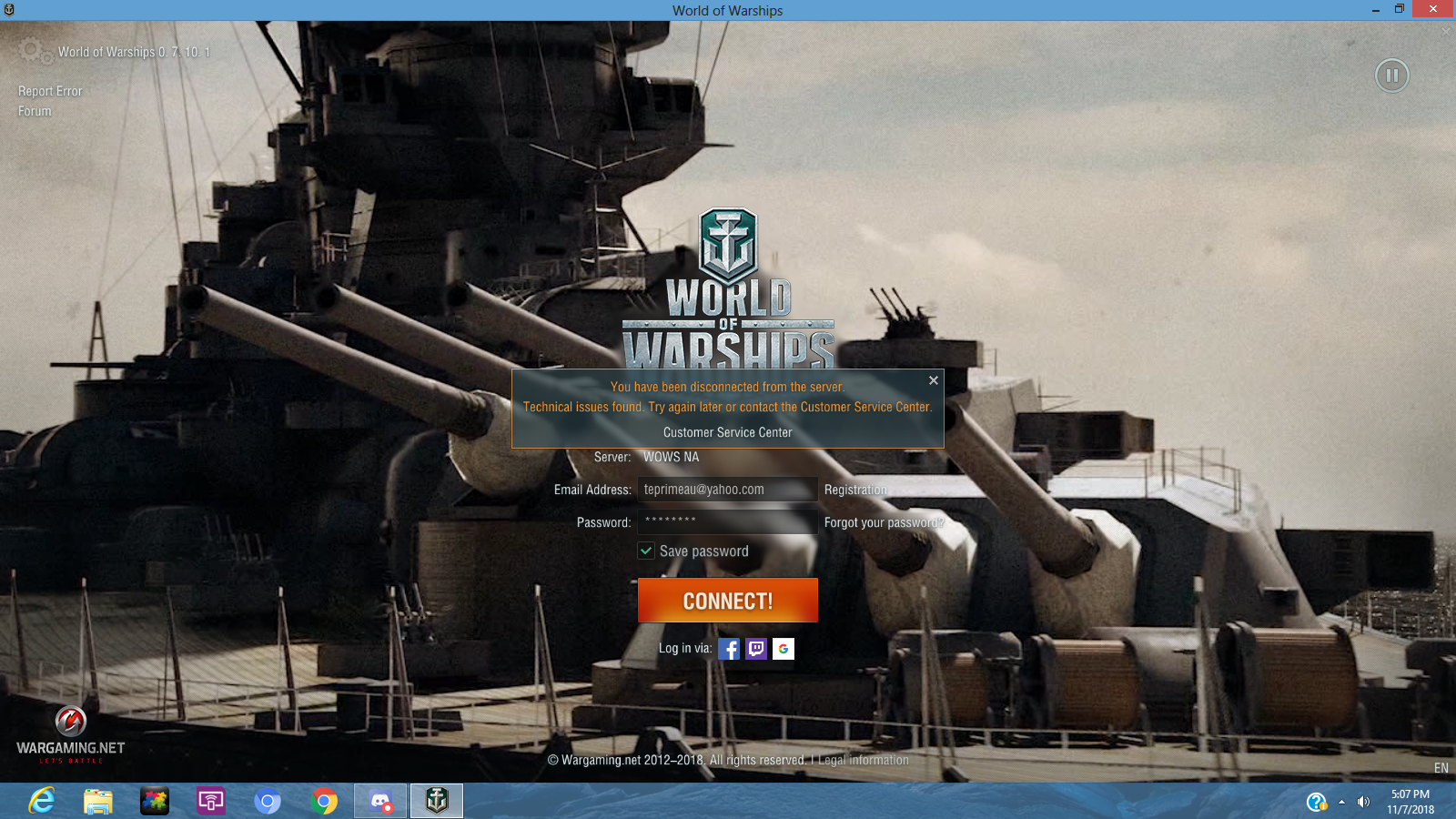Log in via Google icon
This screenshot has width=1456, height=819.
[784, 649]
